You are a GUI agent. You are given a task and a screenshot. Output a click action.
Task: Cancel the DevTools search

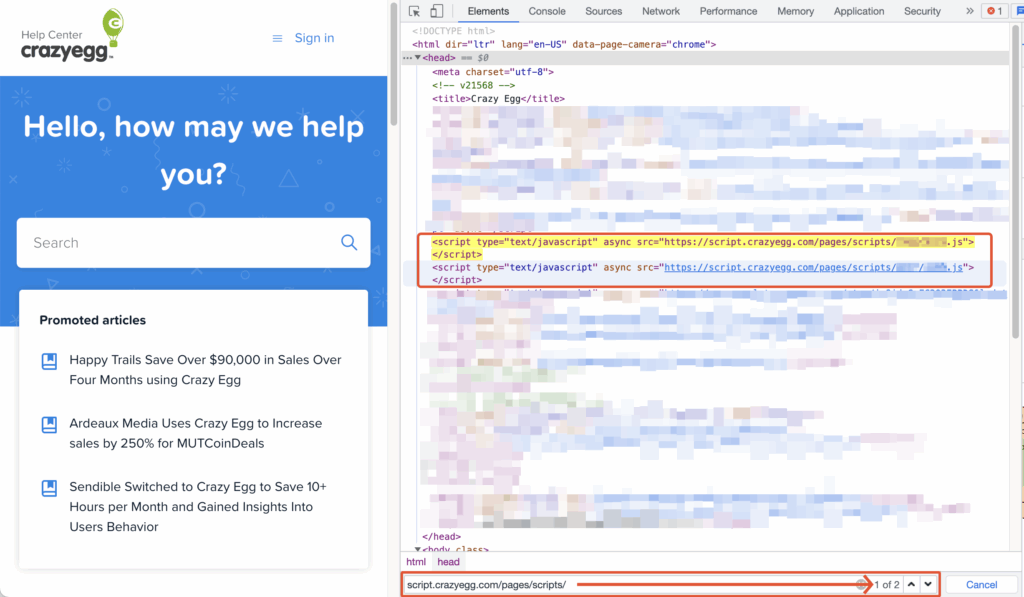click(981, 585)
